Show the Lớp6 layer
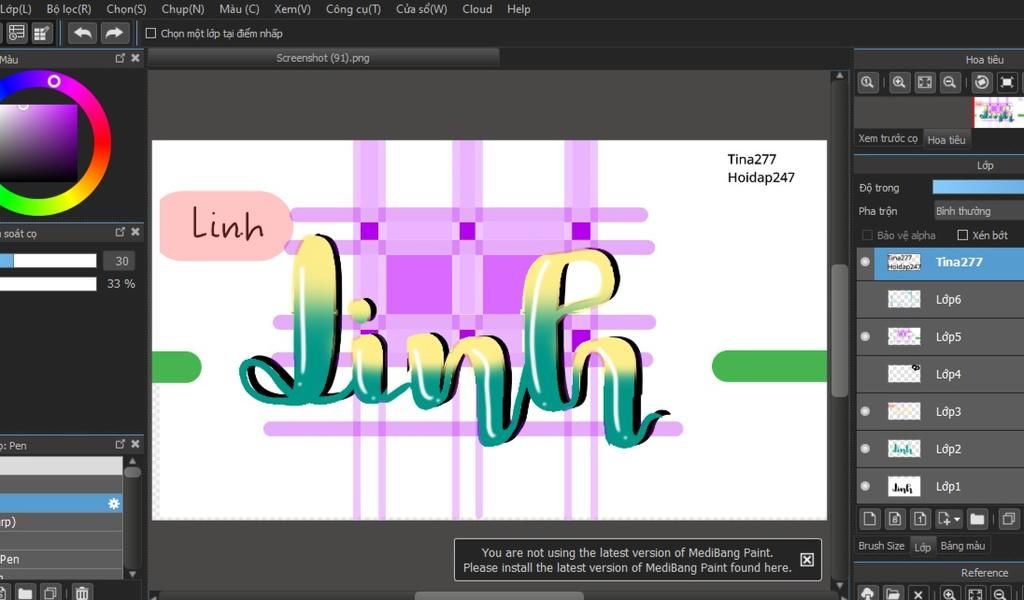1024x600 pixels. pyautogui.click(x=865, y=299)
